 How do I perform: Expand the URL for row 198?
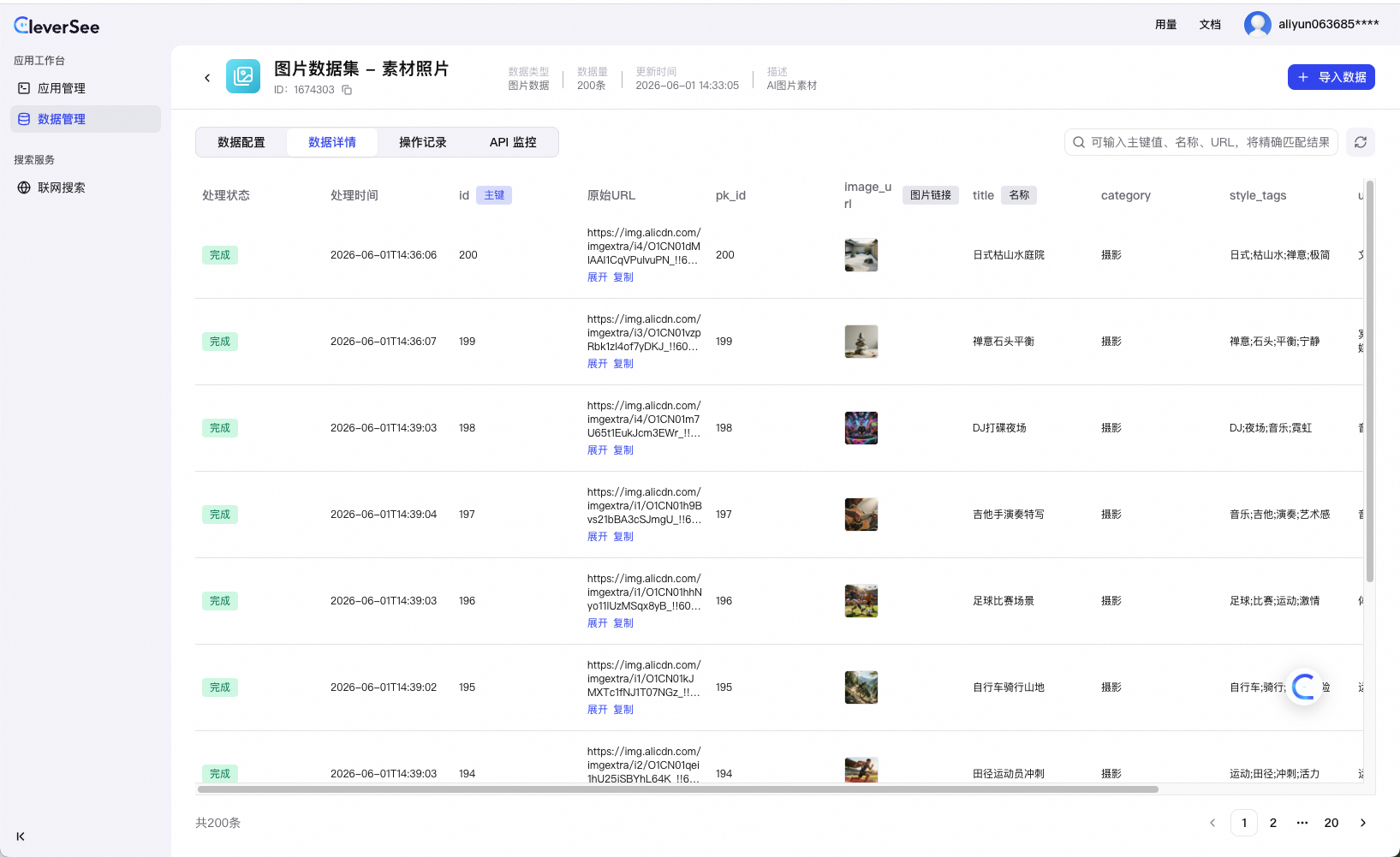pos(598,450)
